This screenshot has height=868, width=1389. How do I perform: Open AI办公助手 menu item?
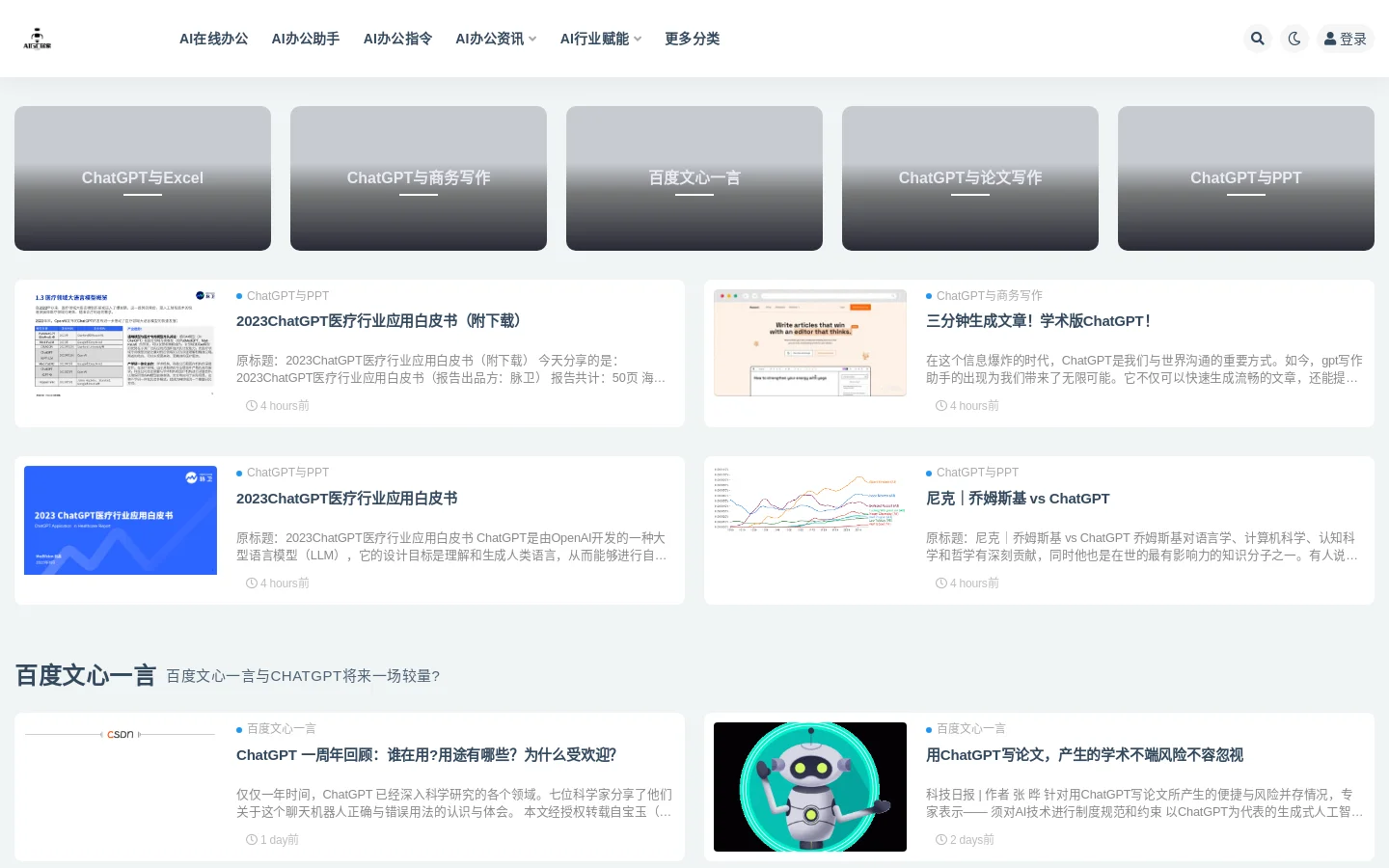pyautogui.click(x=306, y=39)
